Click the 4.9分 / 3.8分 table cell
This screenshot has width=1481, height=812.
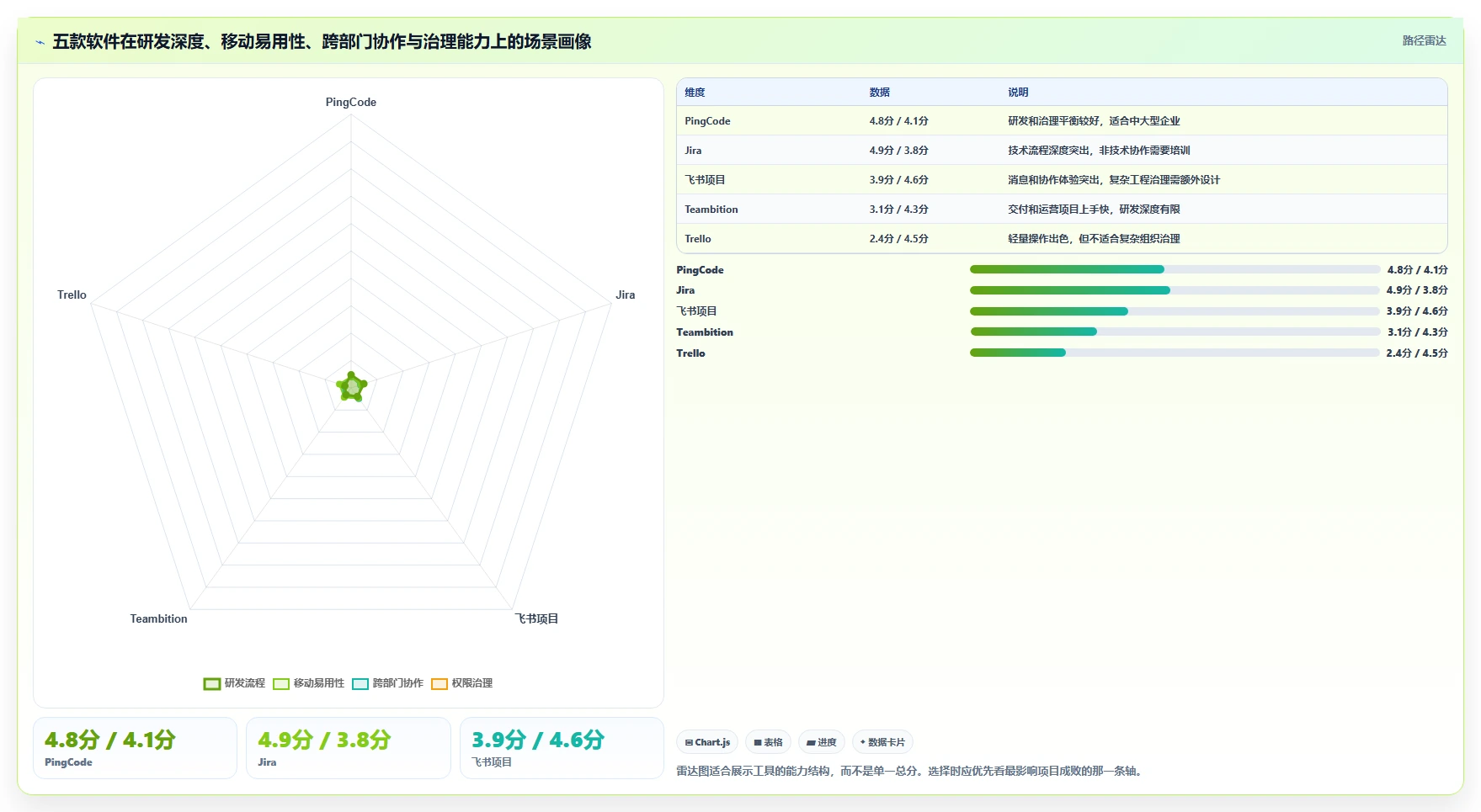click(898, 151)
